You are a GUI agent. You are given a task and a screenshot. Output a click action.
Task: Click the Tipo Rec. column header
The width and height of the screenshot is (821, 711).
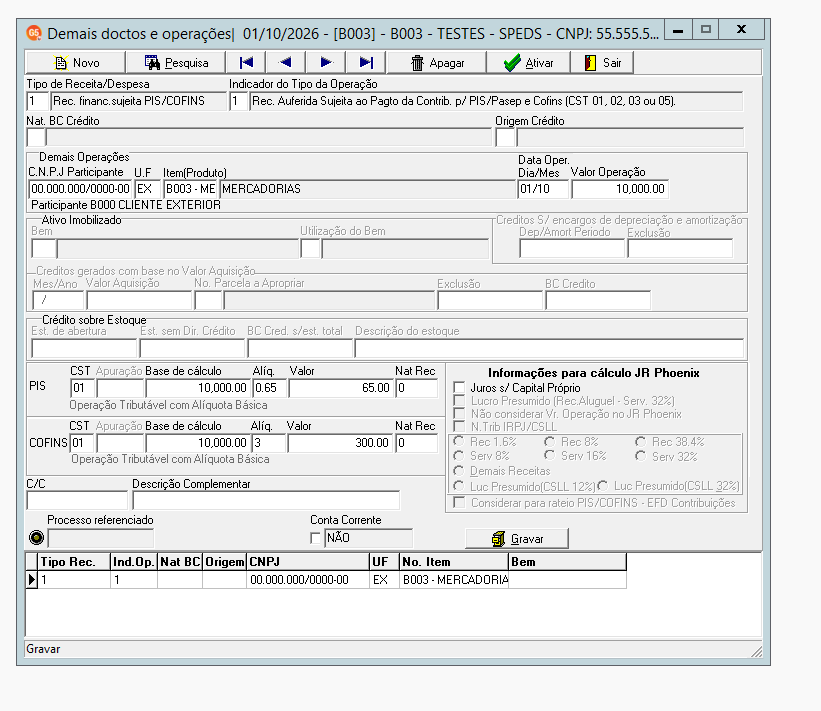pyautogui.click(x=74, y=562)
